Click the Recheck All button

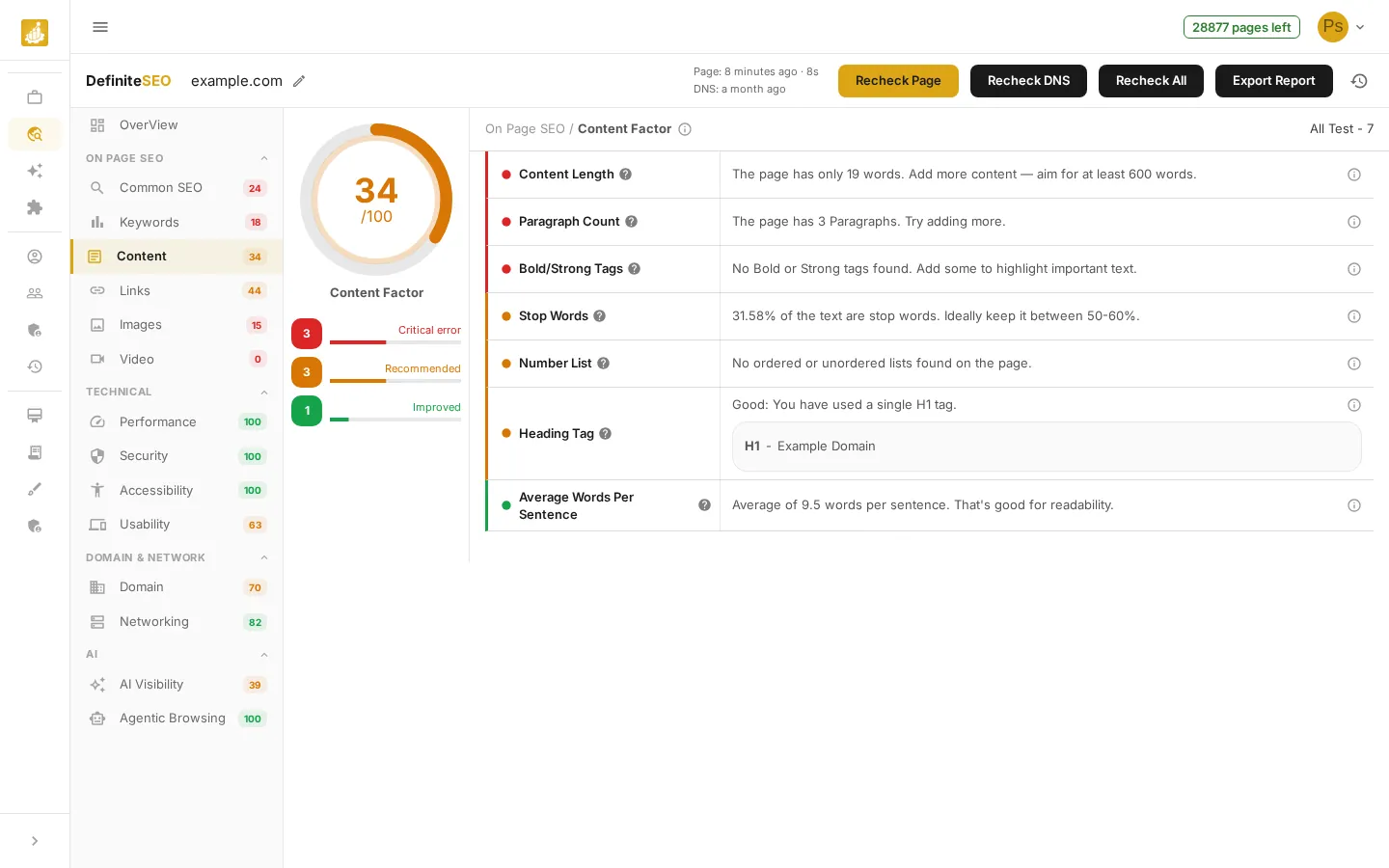coord(1151,81)
